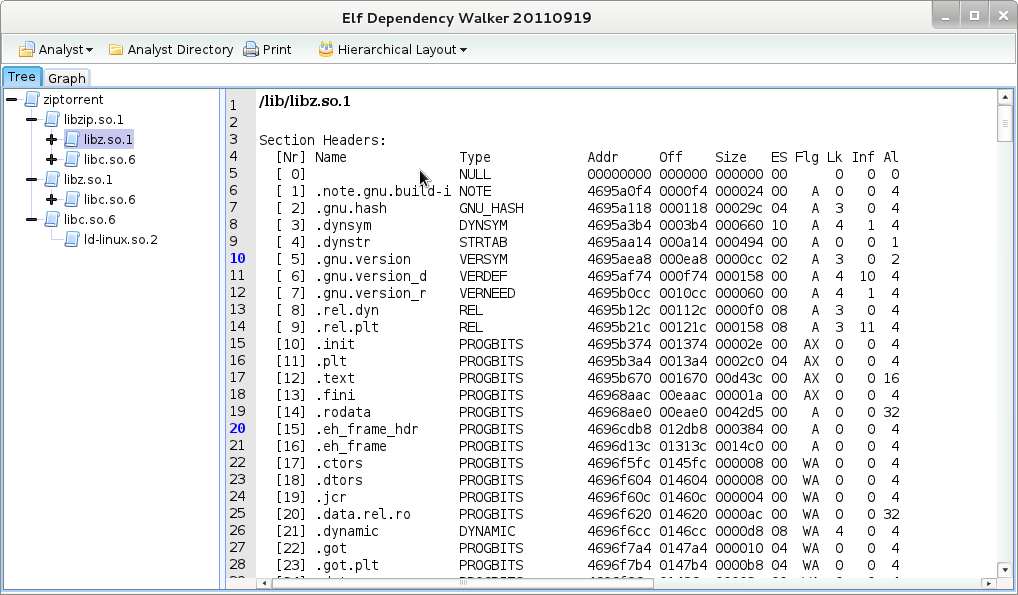This screenshot has height=595, width=1018.
Task: Switch to the Graph tab
Action: pyautogui.click(x=67, y=78)
